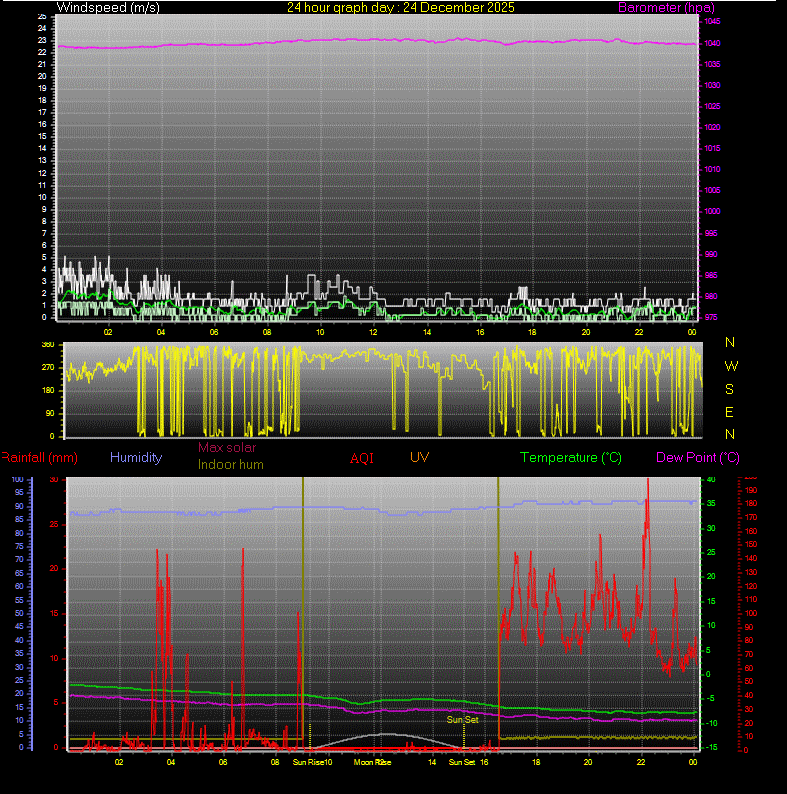Select the "170" AQI axis value
The height and width of the screenshot is (794, 787).
[x=751, y=518]
